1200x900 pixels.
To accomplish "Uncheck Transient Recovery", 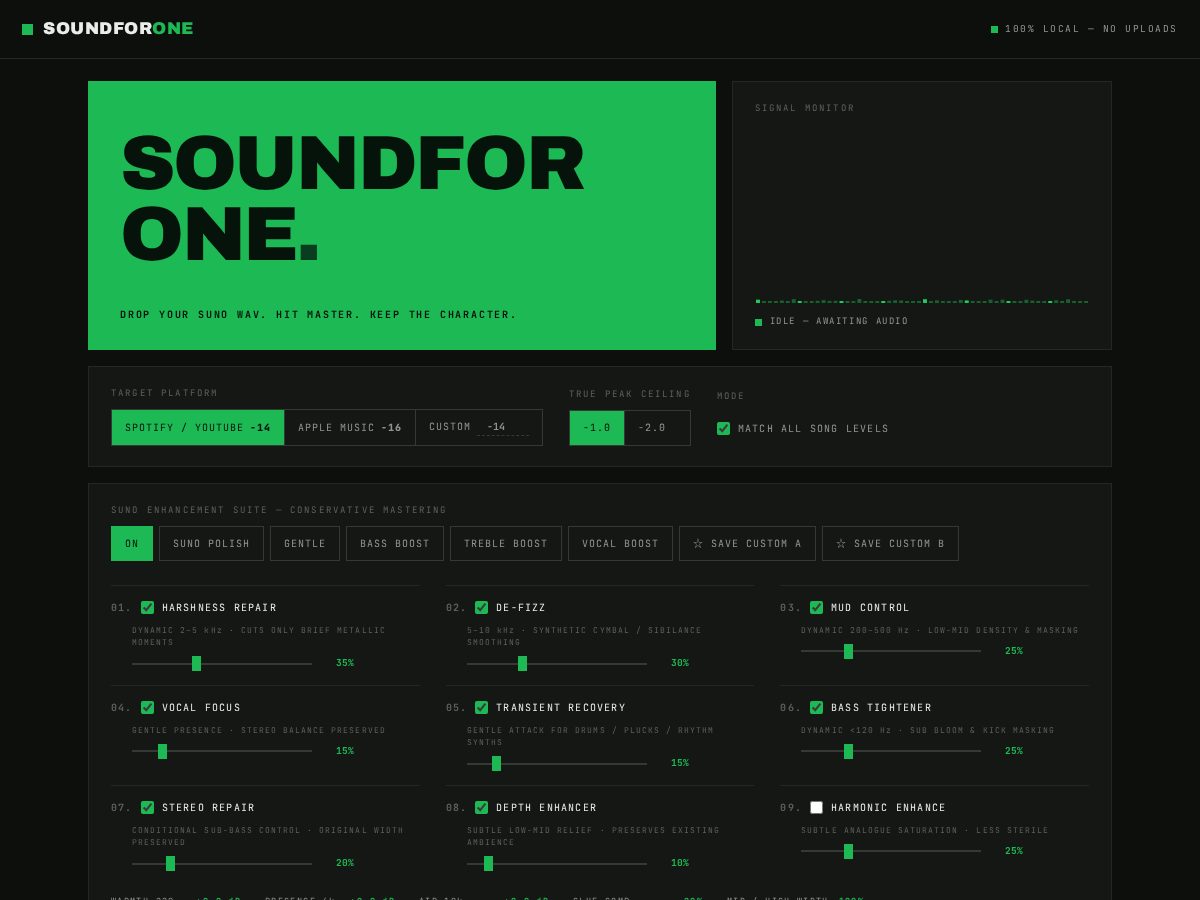I will (481, 707).
